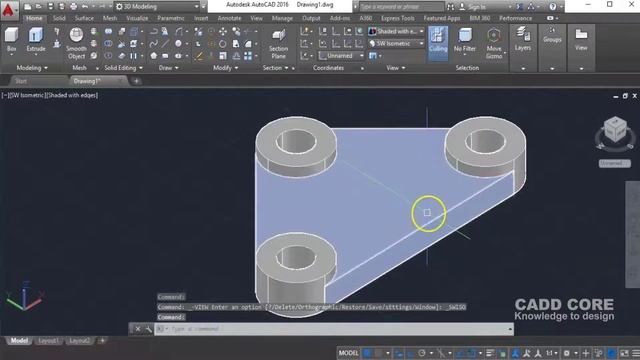The image size is (640, 360).
Task: Expand the View panel in ribbon
Action: coord(396,68)
